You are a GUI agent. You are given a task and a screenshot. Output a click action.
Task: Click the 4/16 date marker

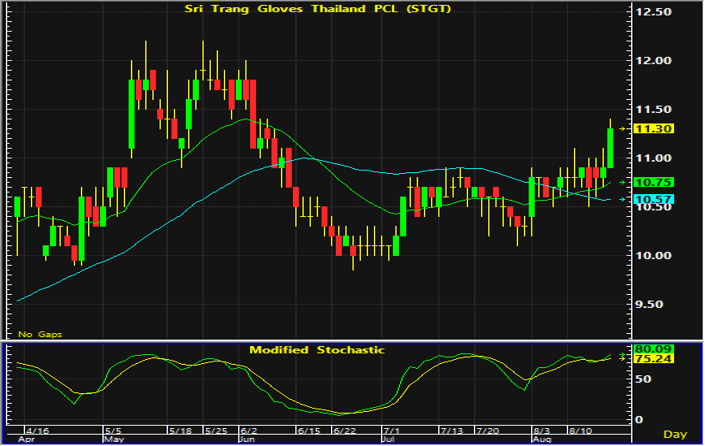click(x=38, y=431)
